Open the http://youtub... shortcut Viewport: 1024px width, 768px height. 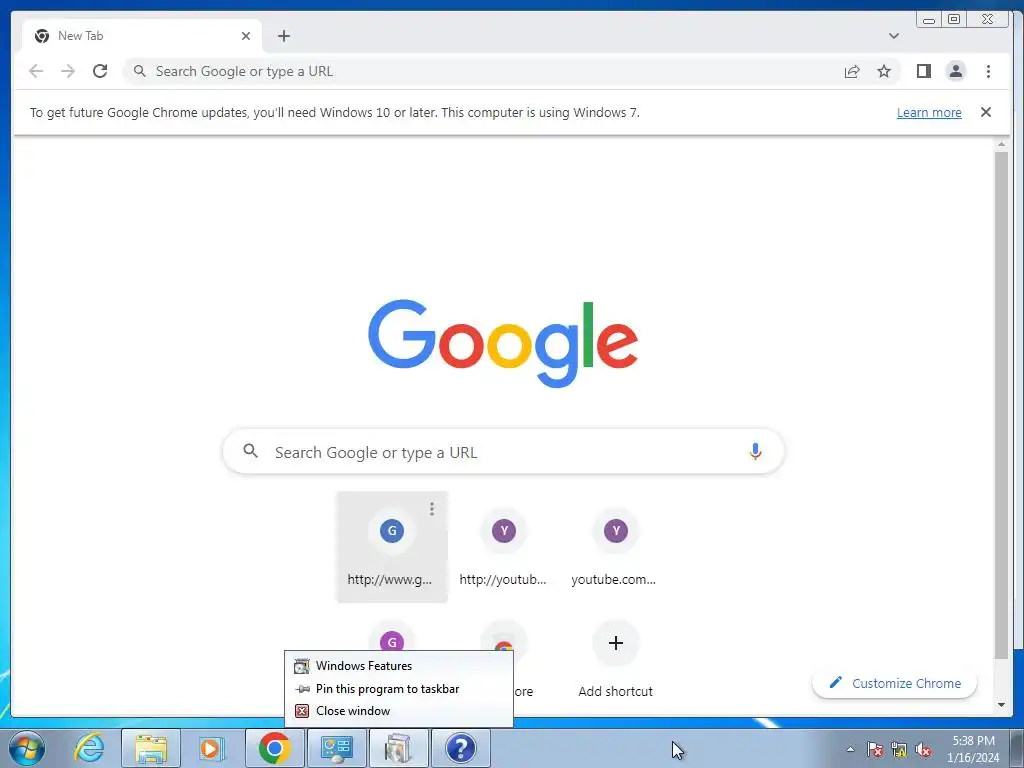click(x=503, y=547)
